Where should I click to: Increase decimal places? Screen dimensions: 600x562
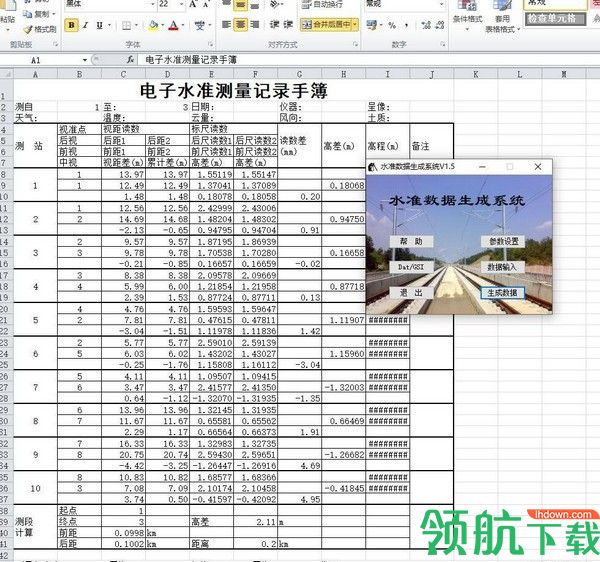[x=426, y=25]
